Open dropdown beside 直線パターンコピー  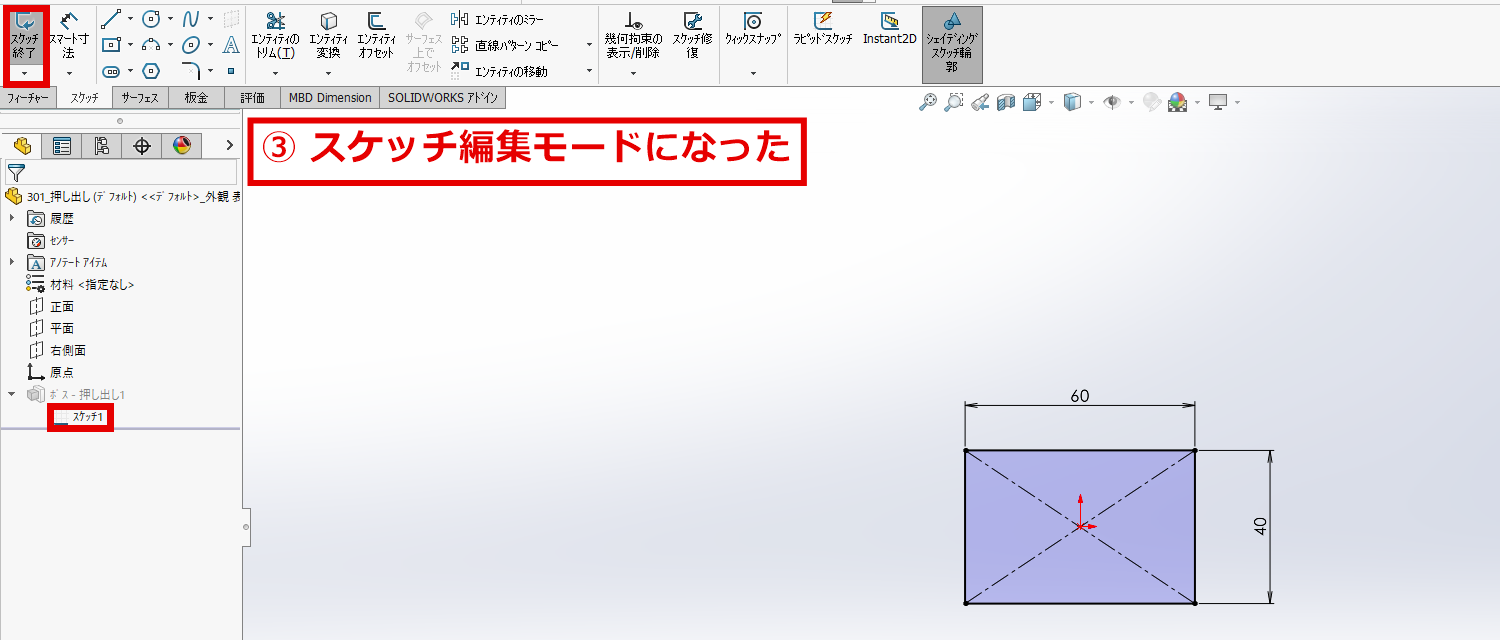click(589, 45)
